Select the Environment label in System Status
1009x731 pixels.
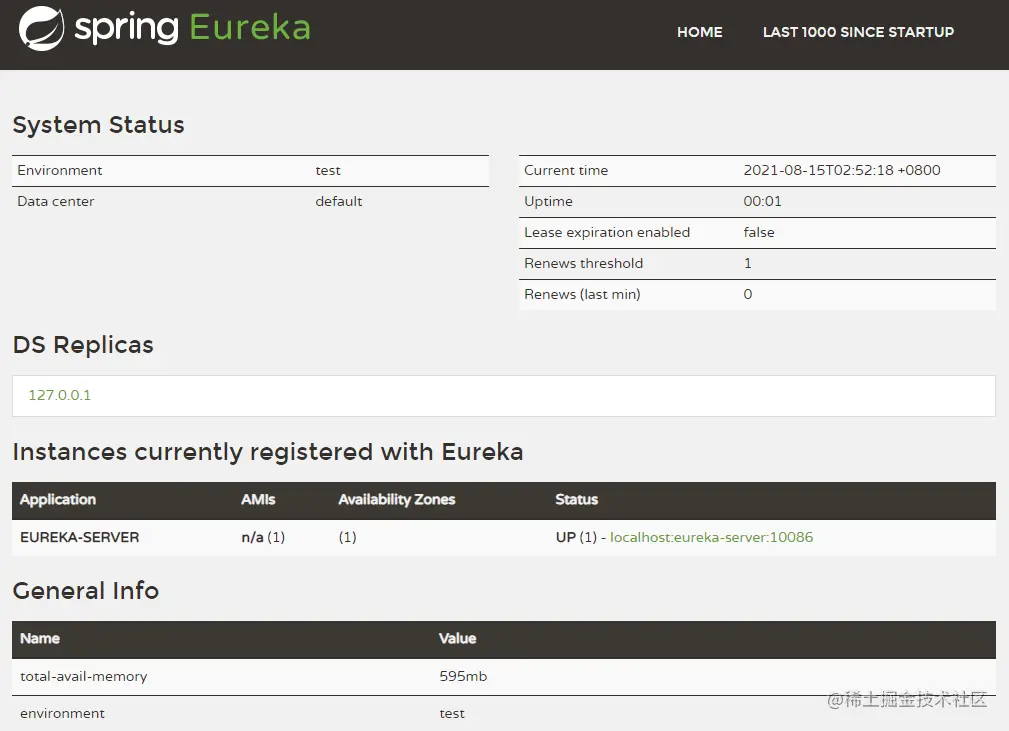[60, 171]
